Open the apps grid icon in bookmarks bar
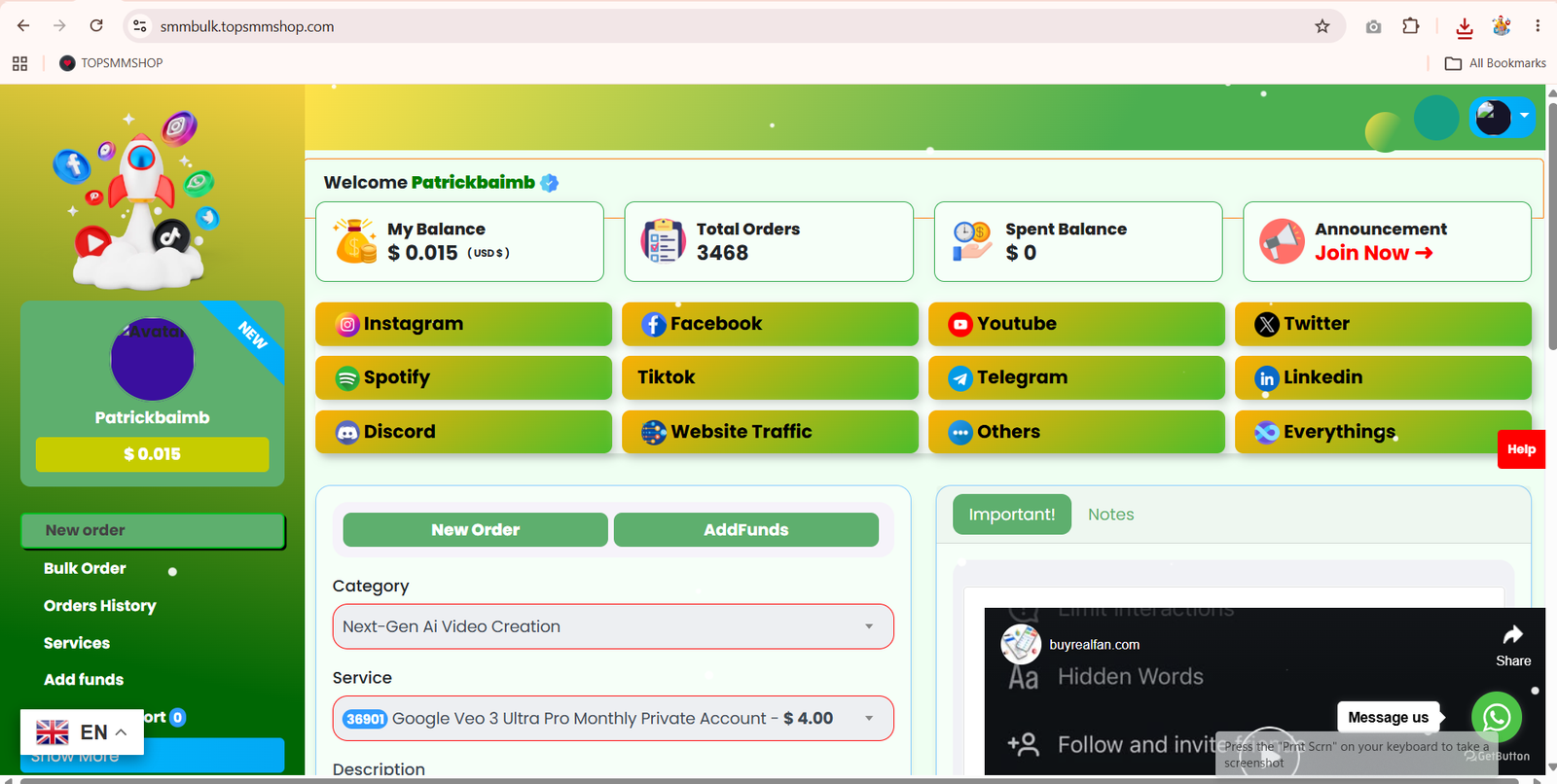The image size is (1557, 784). pos(19,63)
